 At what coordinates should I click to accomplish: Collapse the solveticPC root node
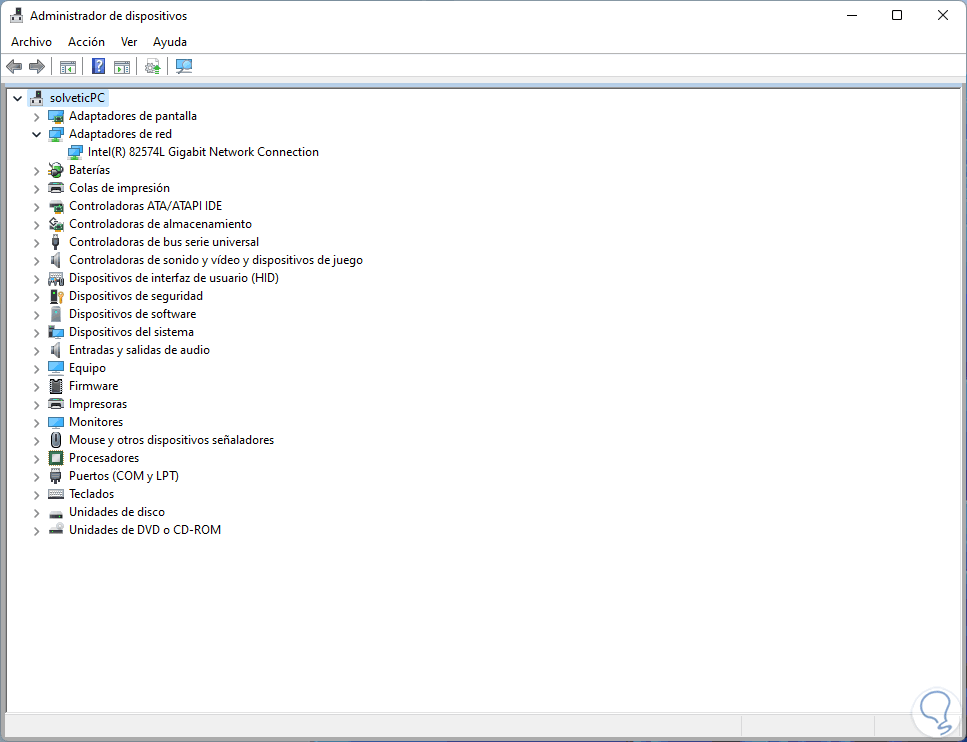tap(17, 98)
